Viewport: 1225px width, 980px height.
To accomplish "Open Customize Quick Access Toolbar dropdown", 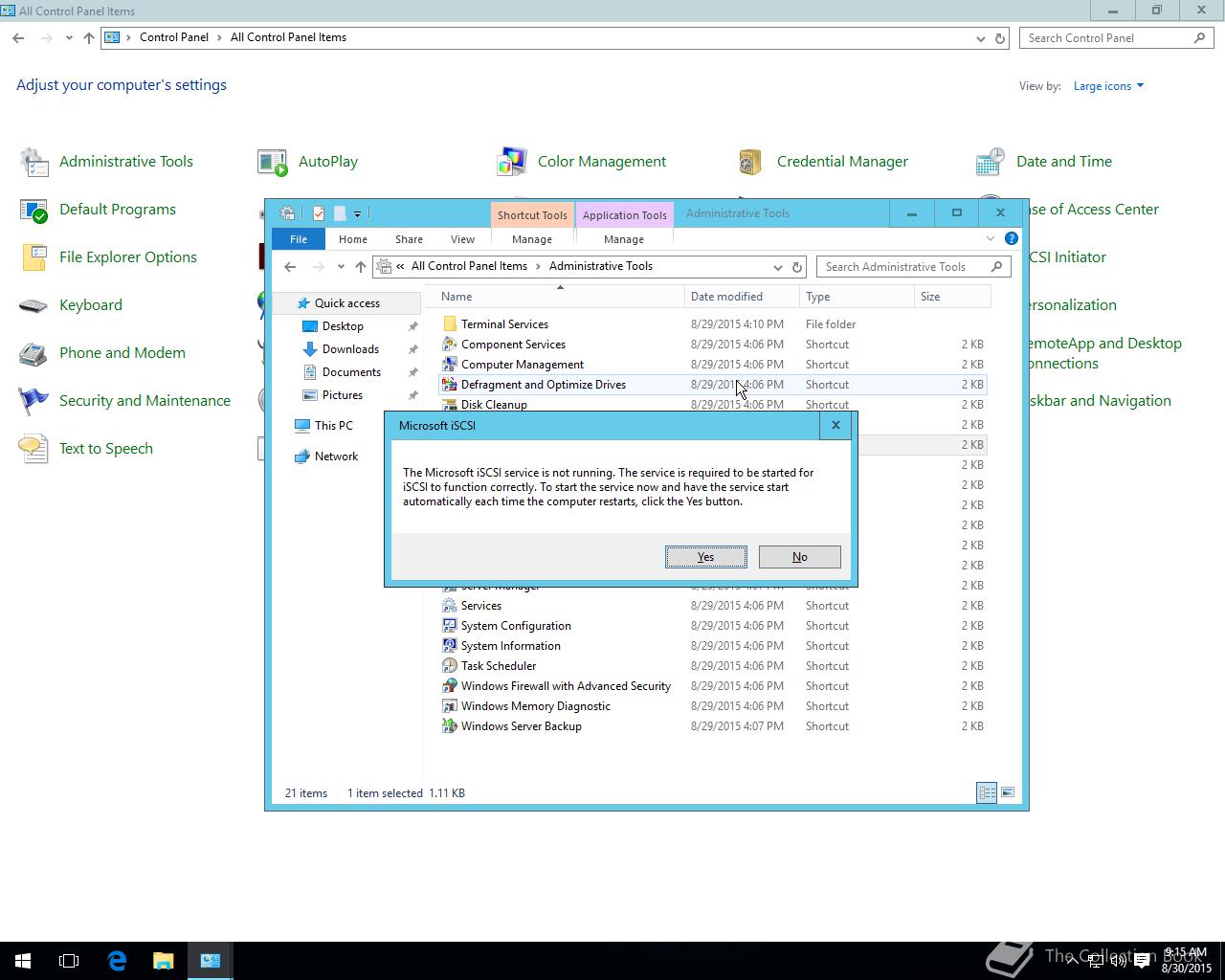I will (357, 213).
